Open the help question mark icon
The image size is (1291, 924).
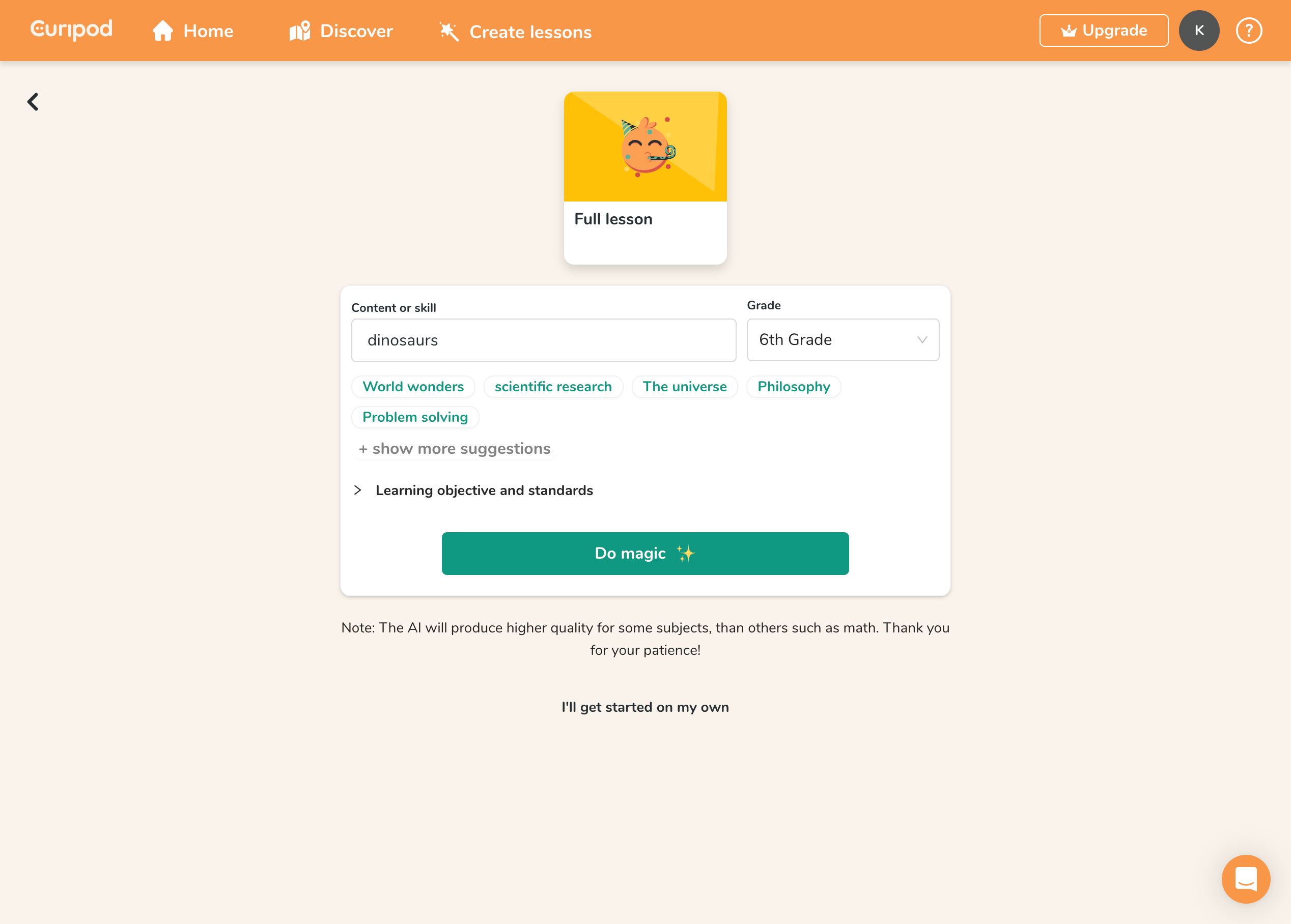pyautogui.click(x=1249, y=31)
